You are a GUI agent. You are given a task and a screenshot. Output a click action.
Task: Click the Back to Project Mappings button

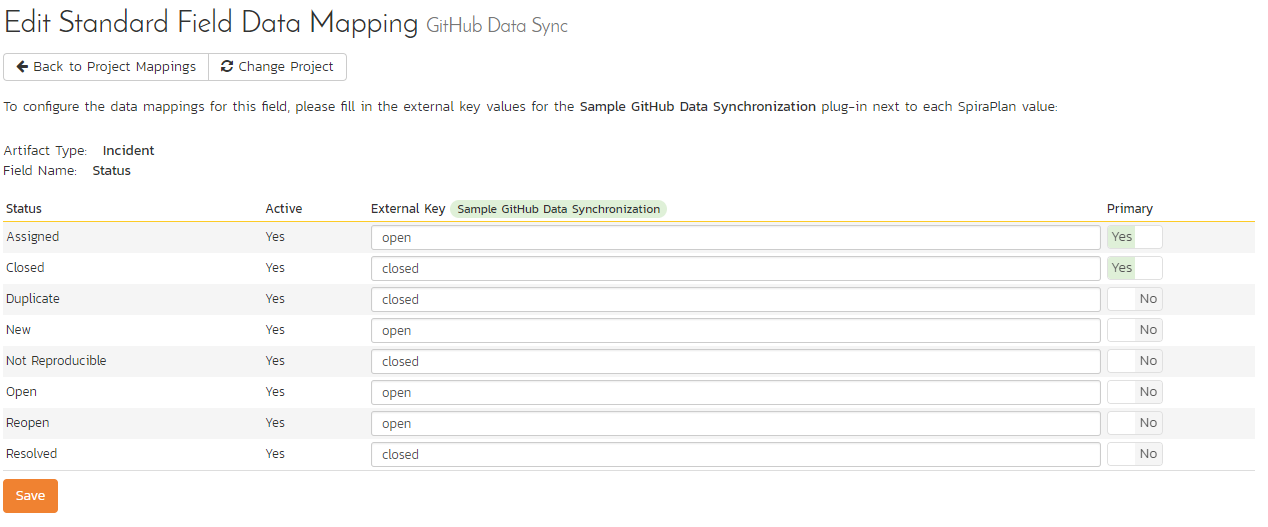point(106,67)
